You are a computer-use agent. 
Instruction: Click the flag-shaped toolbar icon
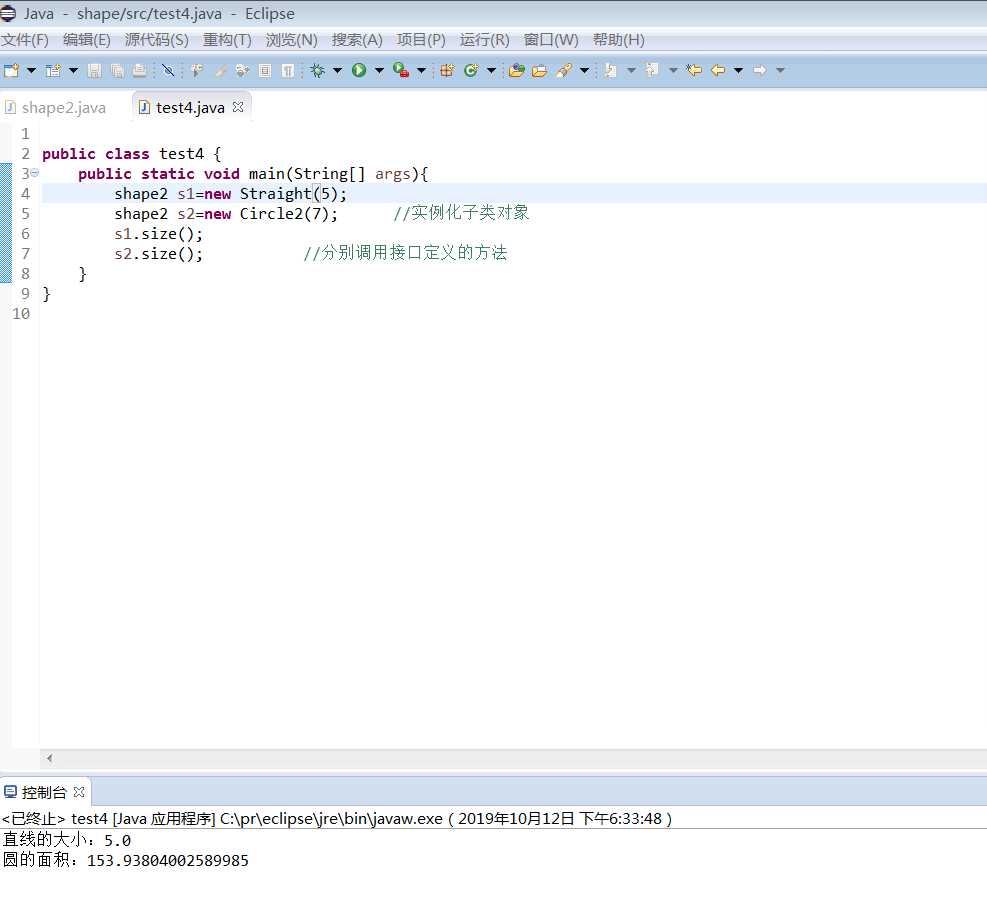[197, 71]
